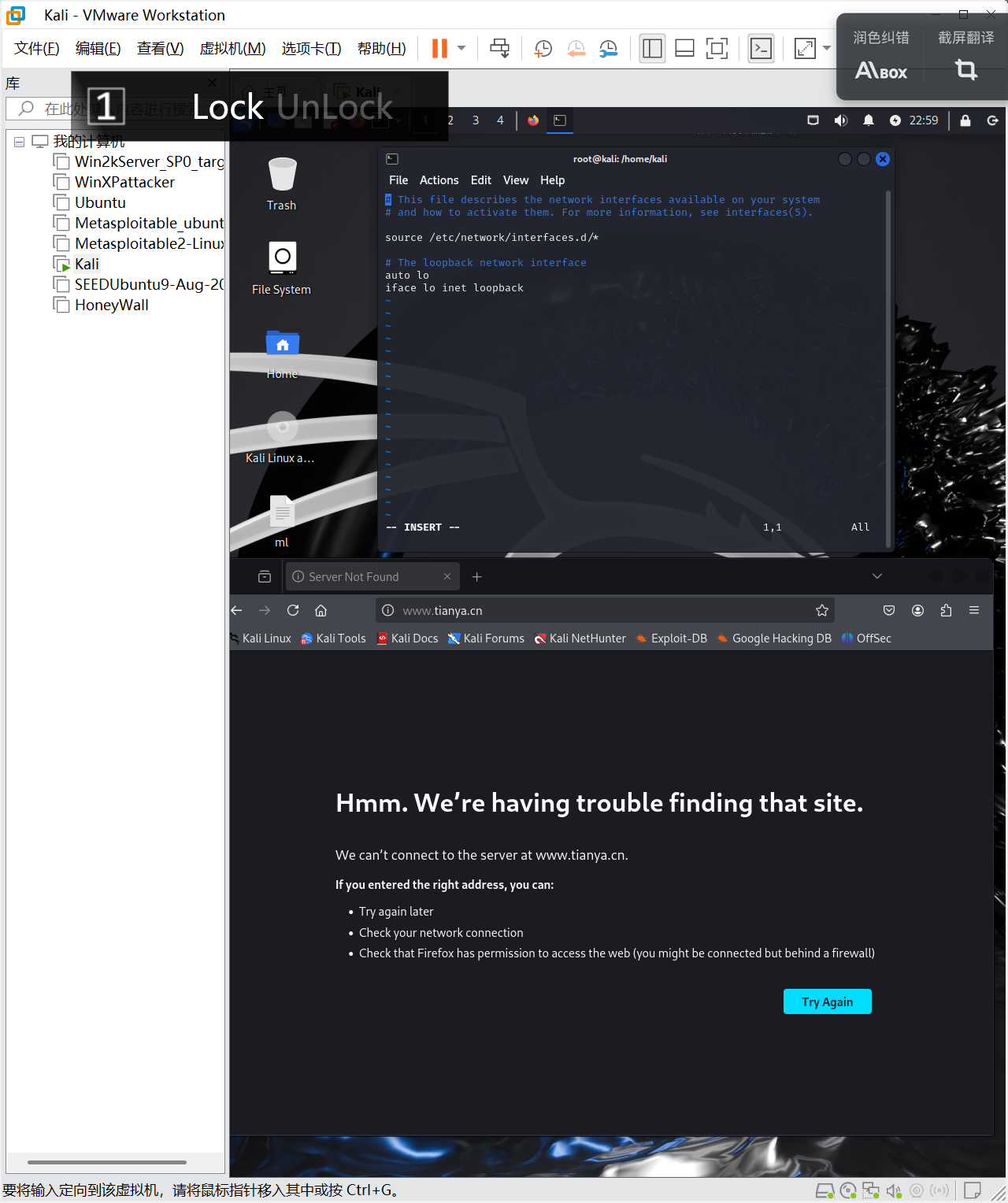Go to the Firefox home page icon
This screenshot has height=1203, width=1008.
coord(321,610)
